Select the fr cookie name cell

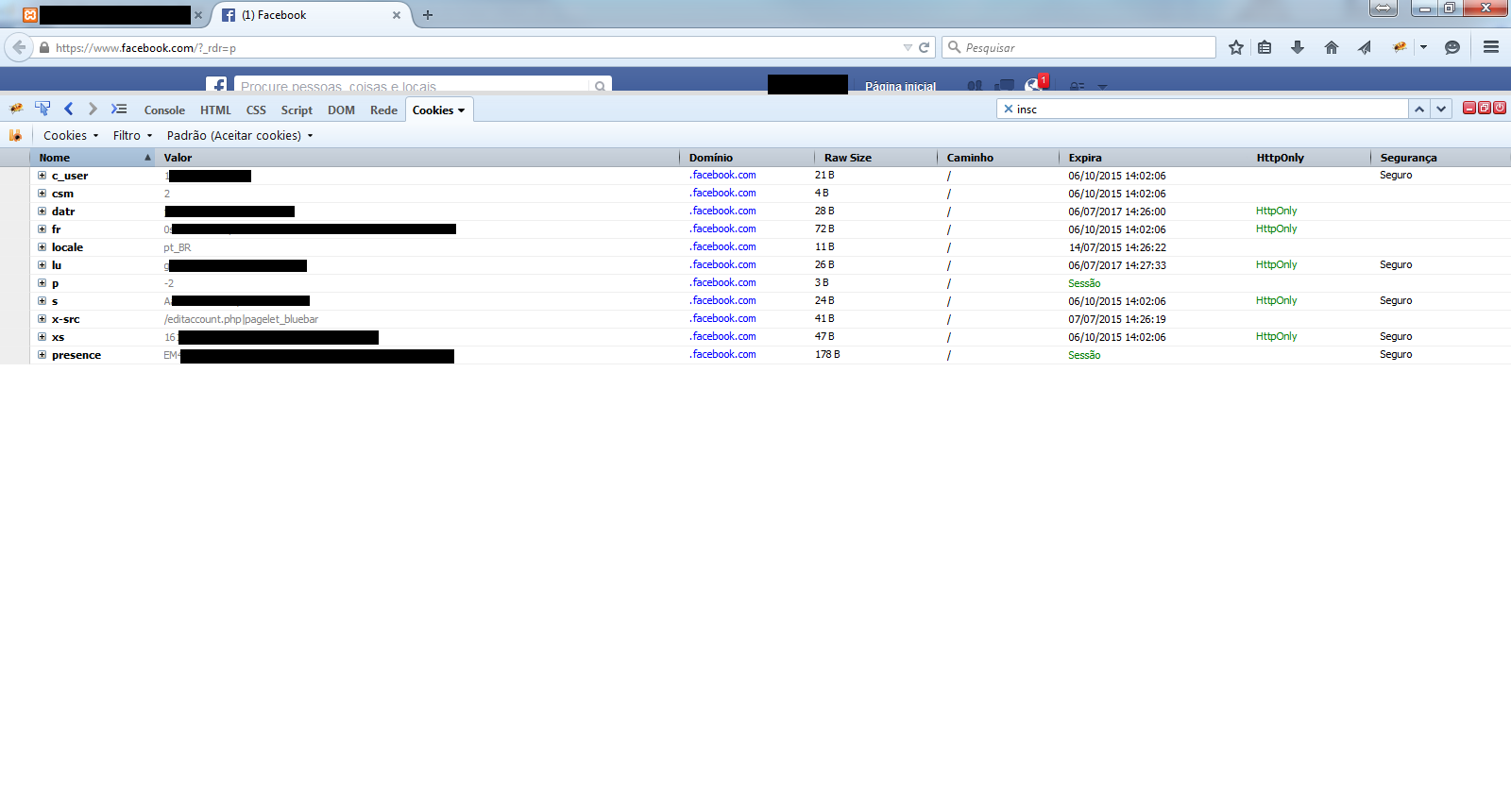click(57, 229)
